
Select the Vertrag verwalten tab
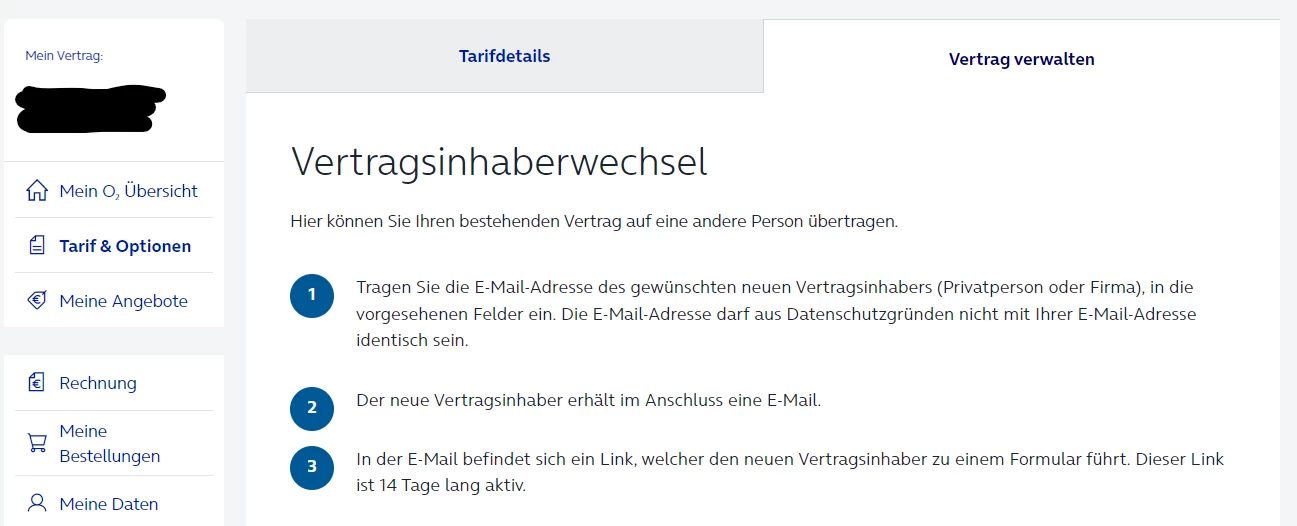click(x=1021, y=59)
